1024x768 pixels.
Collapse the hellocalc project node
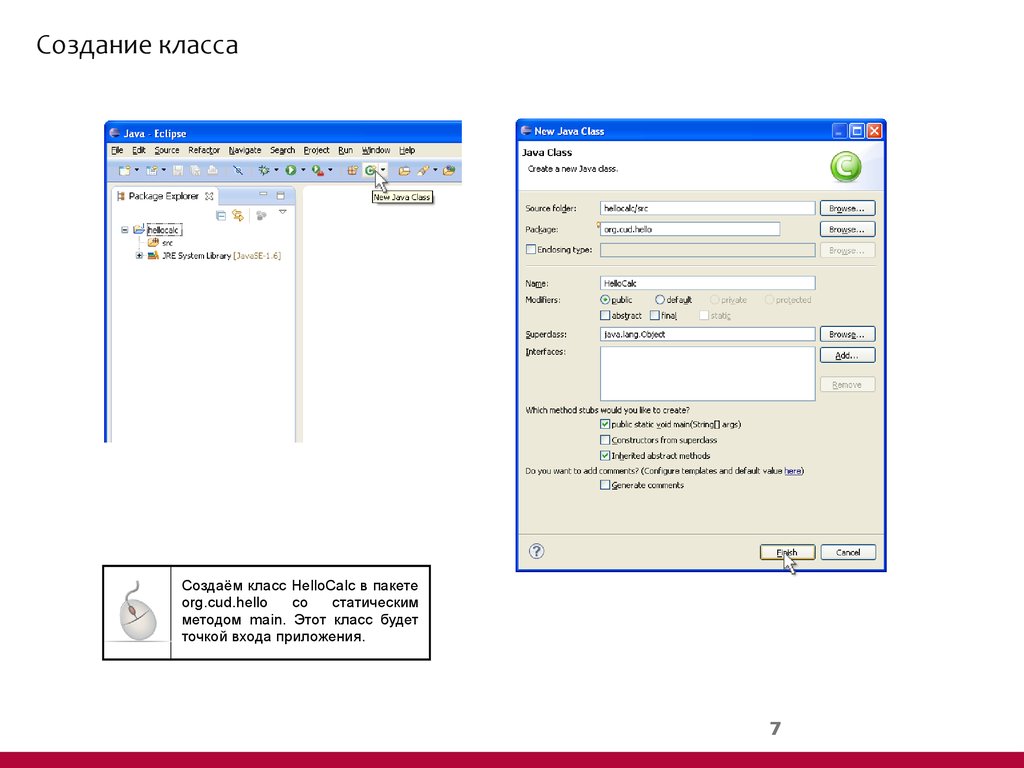pos(125,229)
